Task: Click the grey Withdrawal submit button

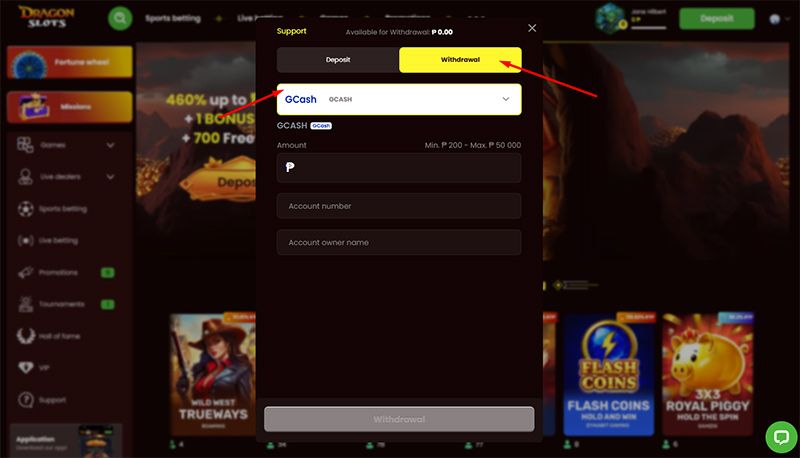Action: pos(399,419)
